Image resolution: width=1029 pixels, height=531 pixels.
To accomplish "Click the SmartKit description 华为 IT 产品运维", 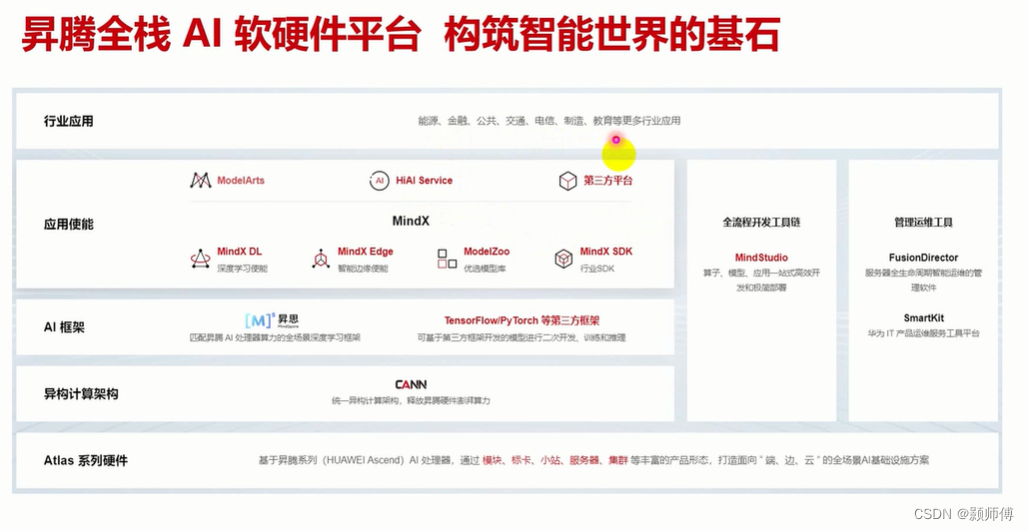I will tap(923, 333).
